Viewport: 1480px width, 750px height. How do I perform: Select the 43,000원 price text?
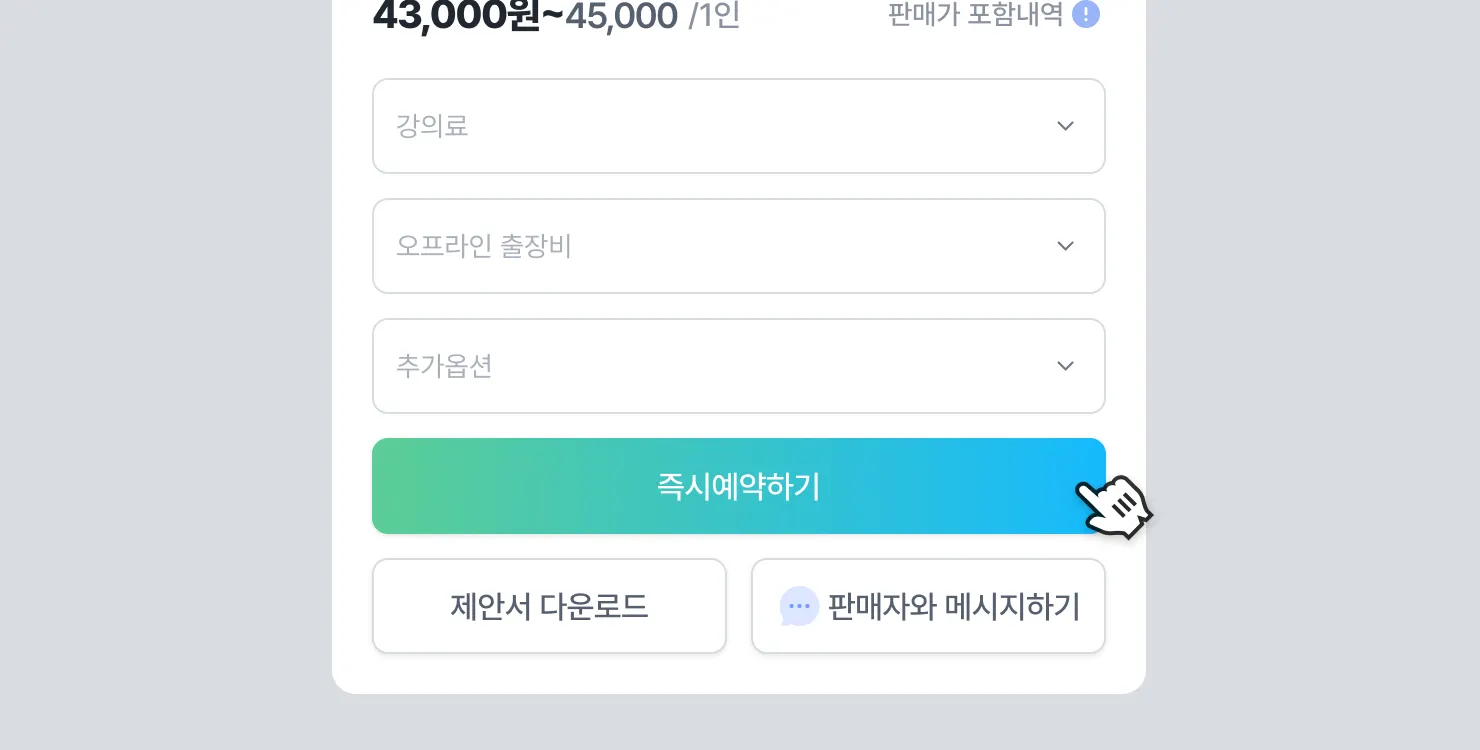(467, 16)
